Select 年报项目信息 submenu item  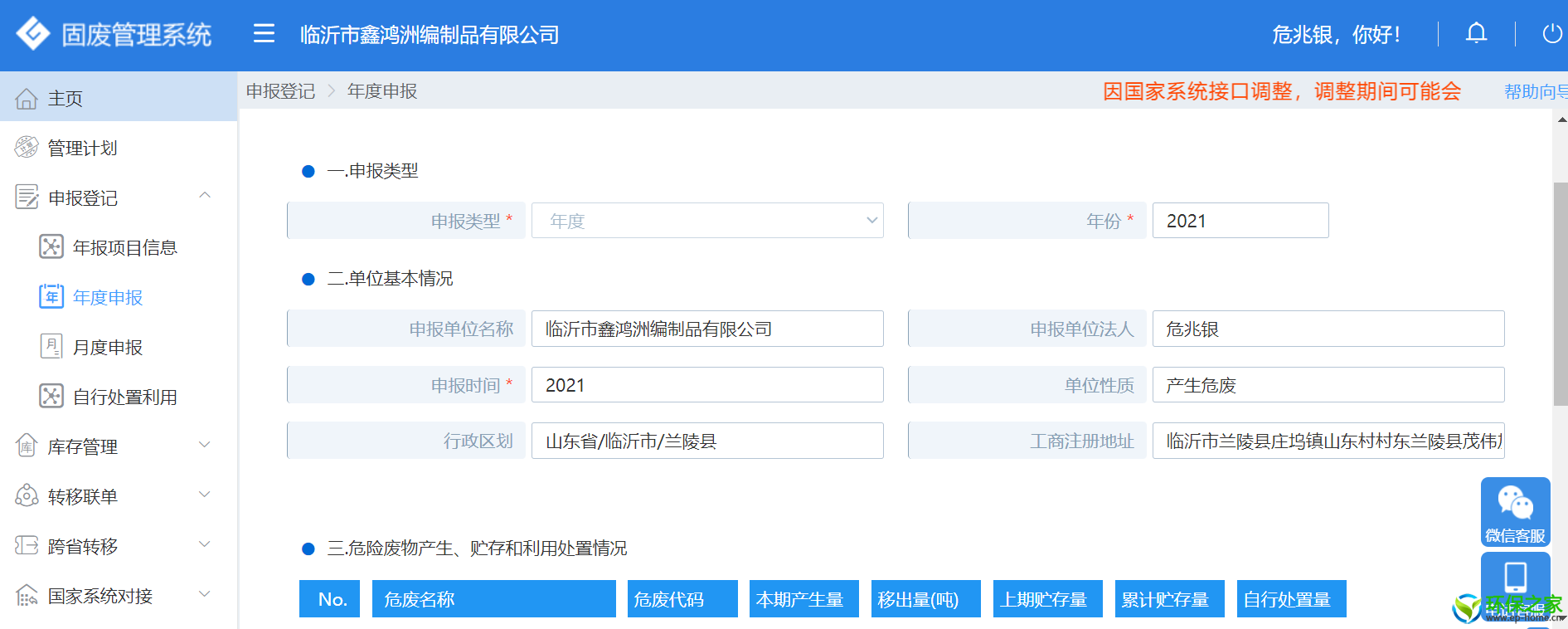[x=124, y=247]
